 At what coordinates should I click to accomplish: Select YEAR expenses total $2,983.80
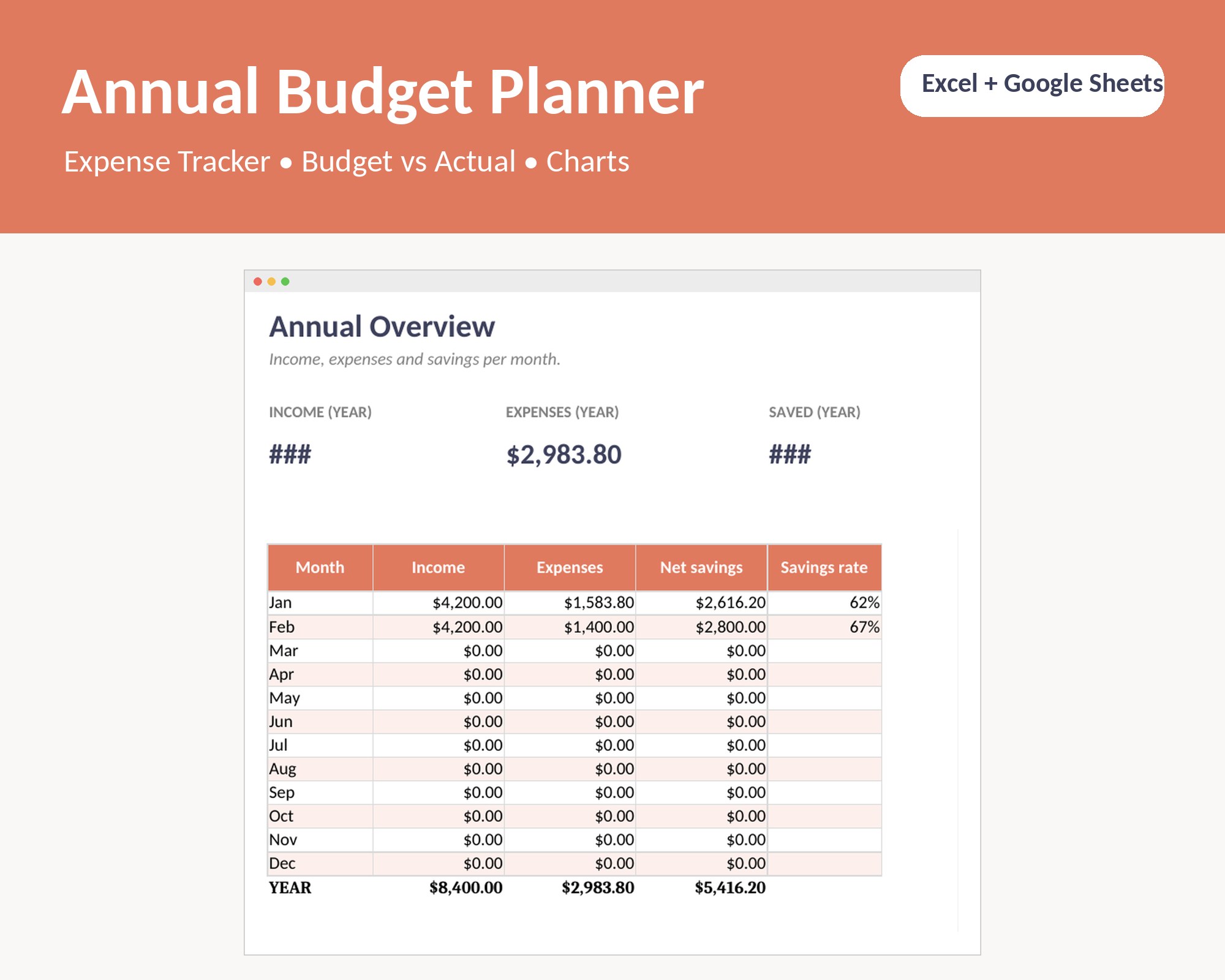pos(598,888)
